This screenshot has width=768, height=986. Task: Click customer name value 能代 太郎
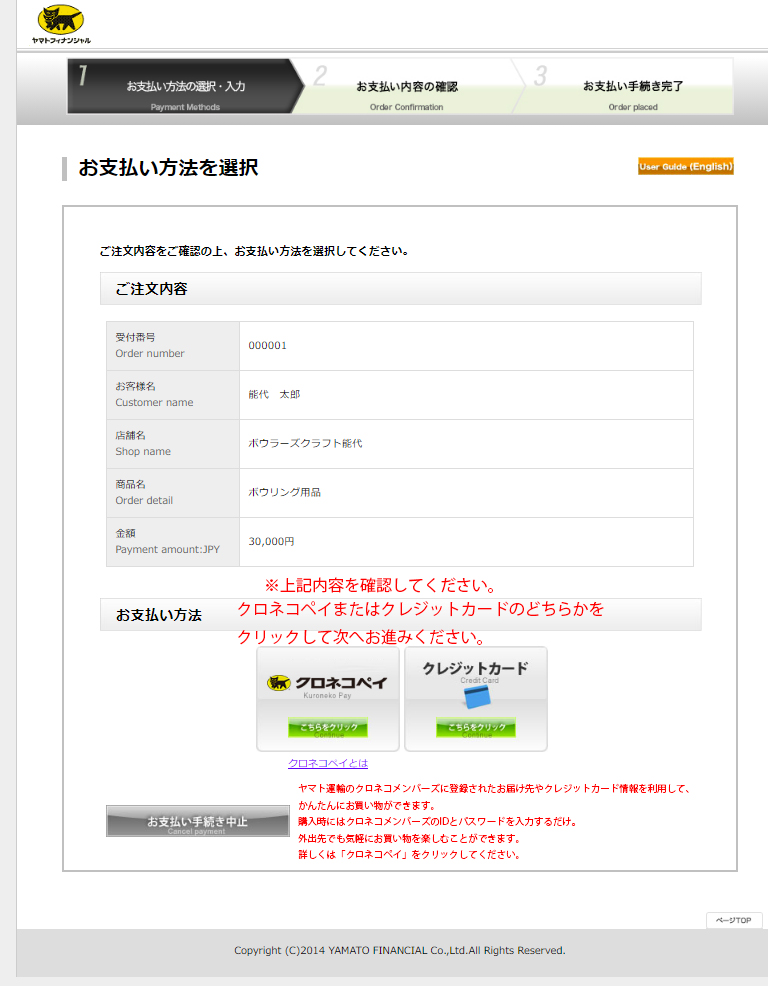coord(274,394)
